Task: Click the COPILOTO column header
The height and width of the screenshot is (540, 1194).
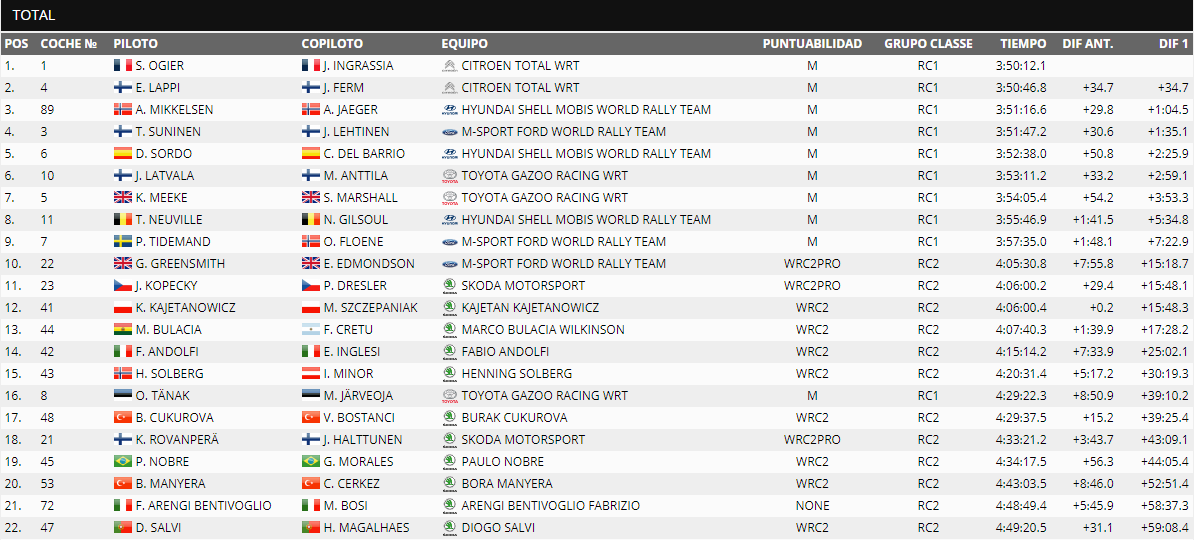Action: pos(332,44)
